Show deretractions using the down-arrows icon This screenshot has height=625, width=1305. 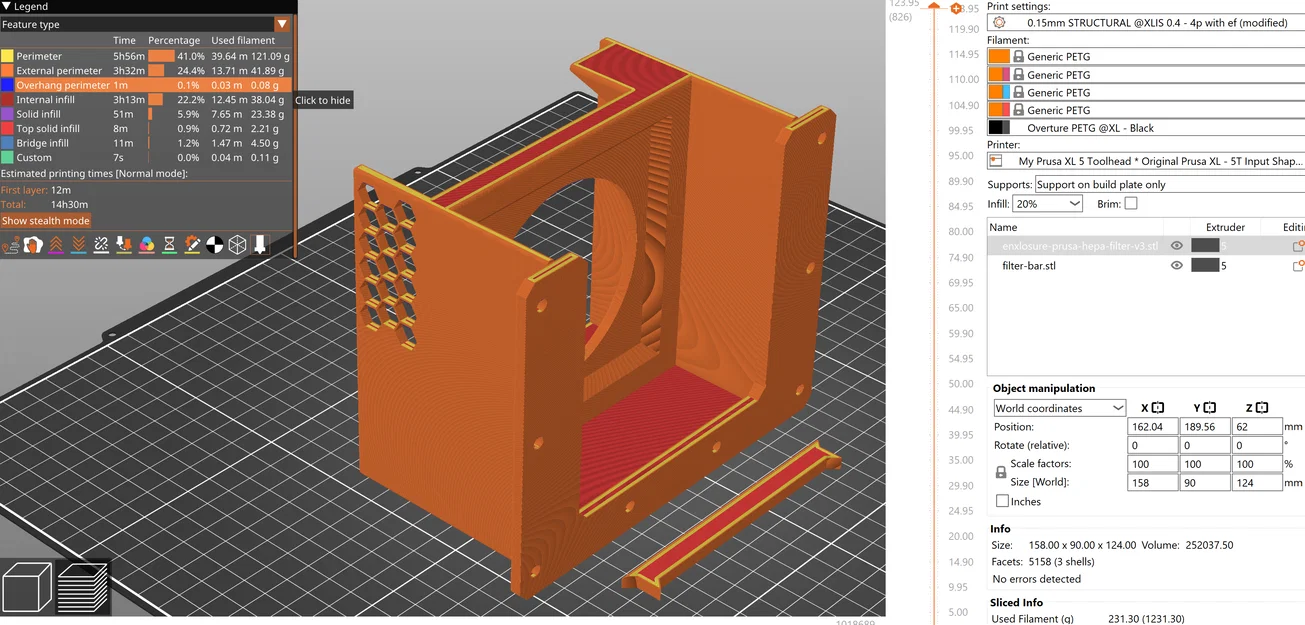click(77, 244)
